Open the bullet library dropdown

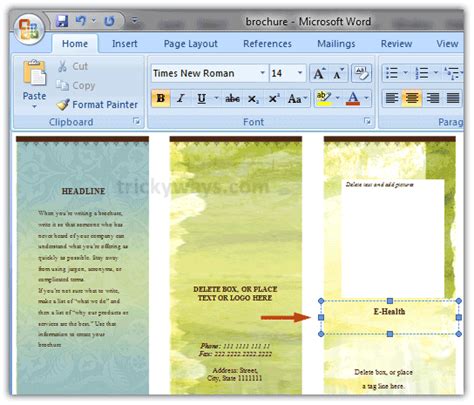coord(405,72)
